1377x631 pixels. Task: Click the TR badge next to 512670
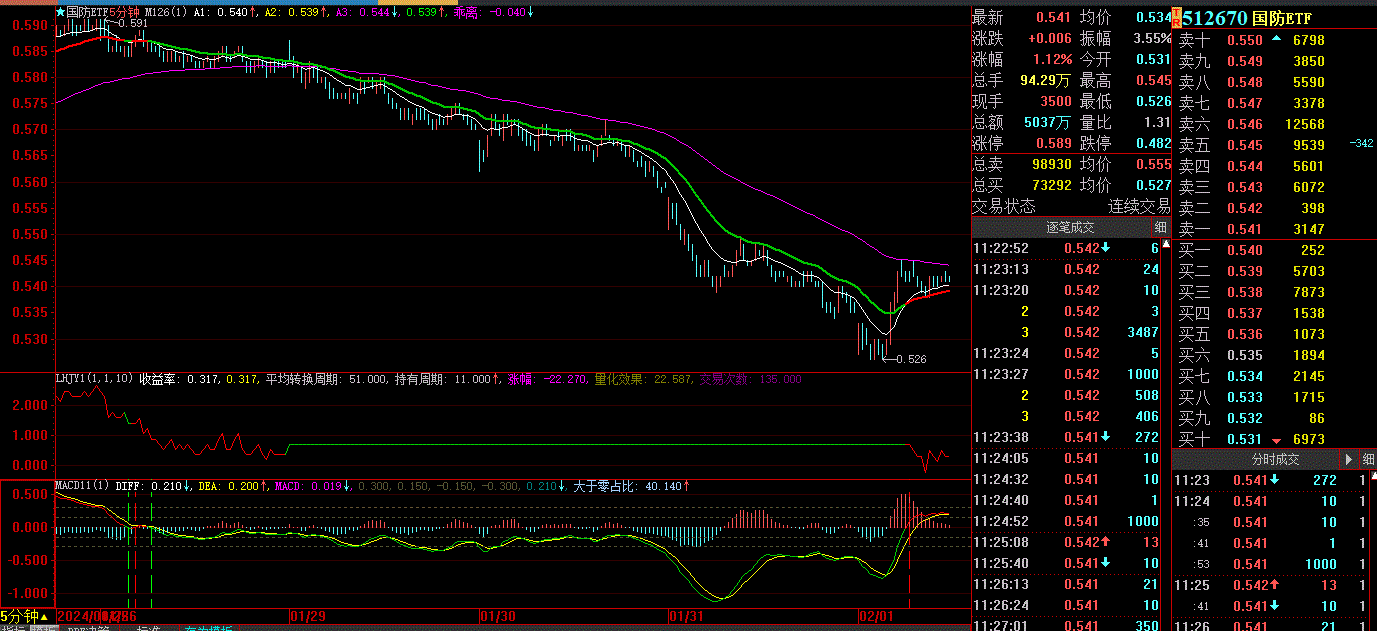[x=1176, y=17]
